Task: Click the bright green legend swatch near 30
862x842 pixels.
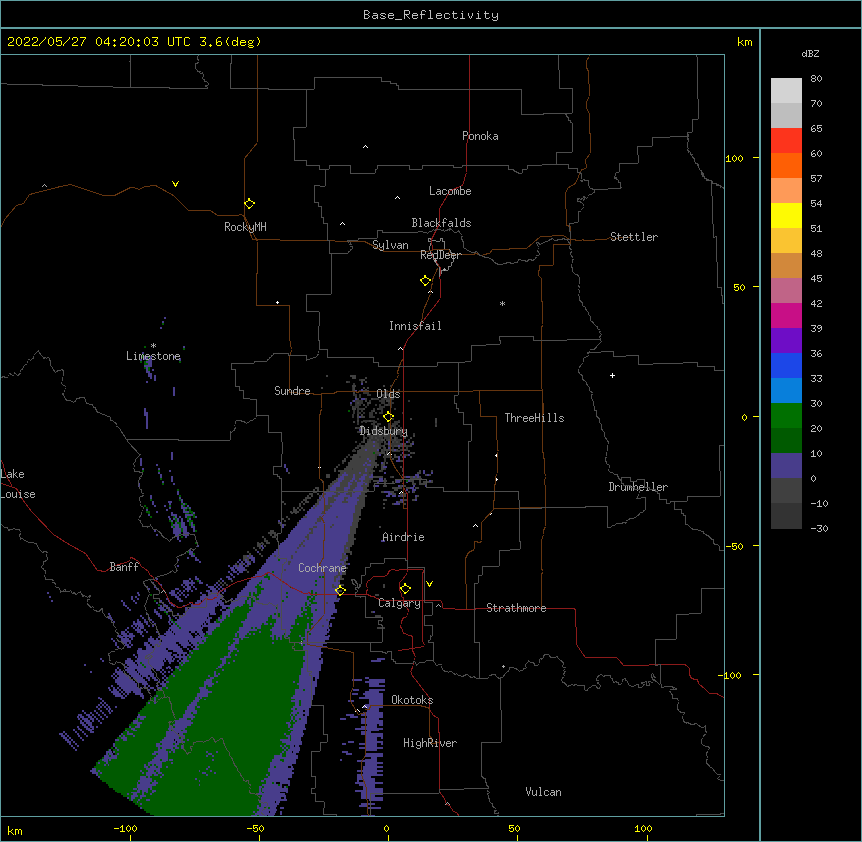Action: pos(786,416)
